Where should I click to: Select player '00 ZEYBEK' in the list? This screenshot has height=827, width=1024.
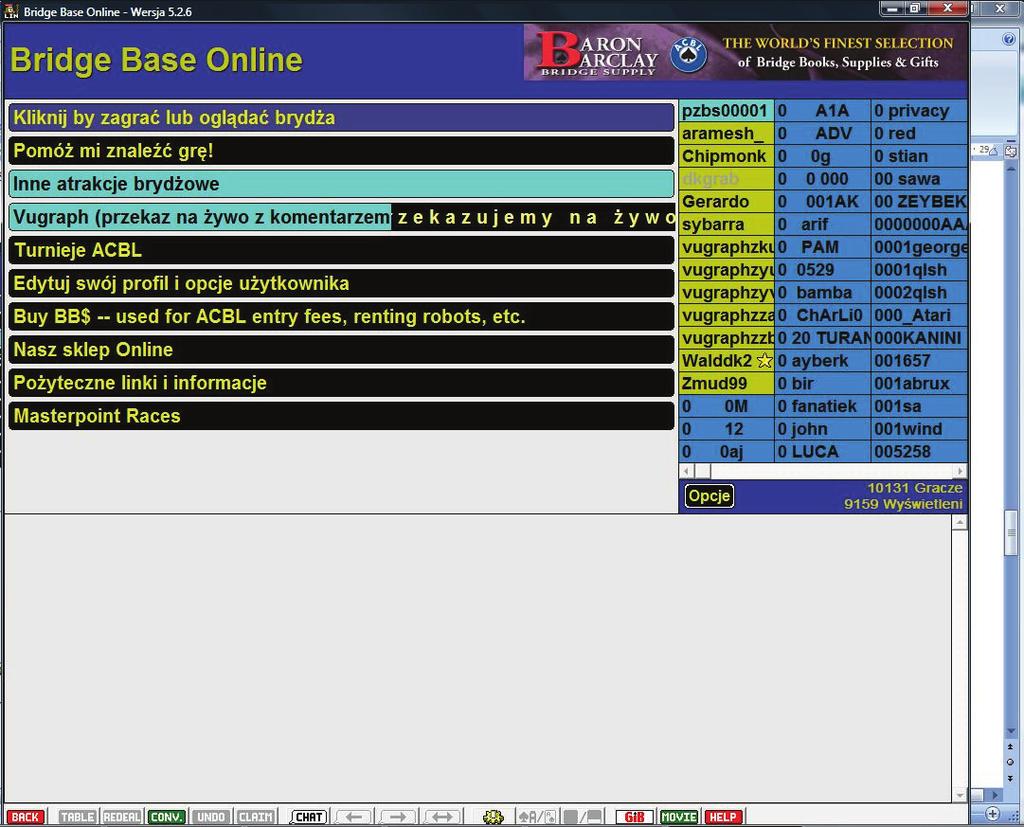[920, 202]
